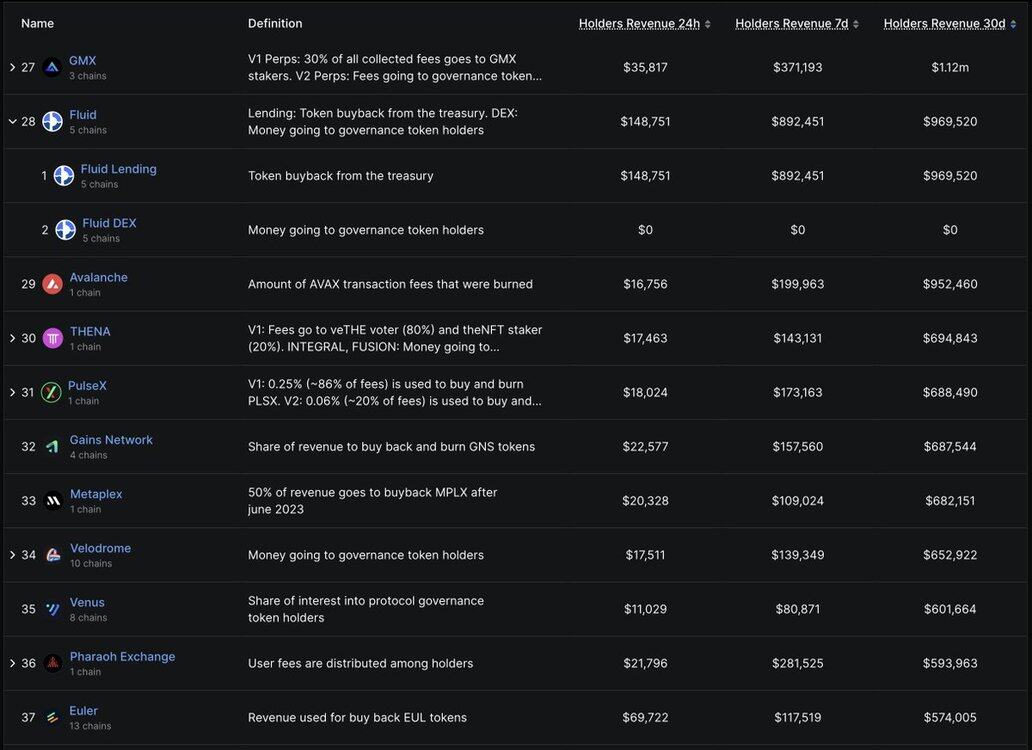Click the Avalanche red logo icon
The width and height of the screenshot is (1032, 750).
point(53,285)
